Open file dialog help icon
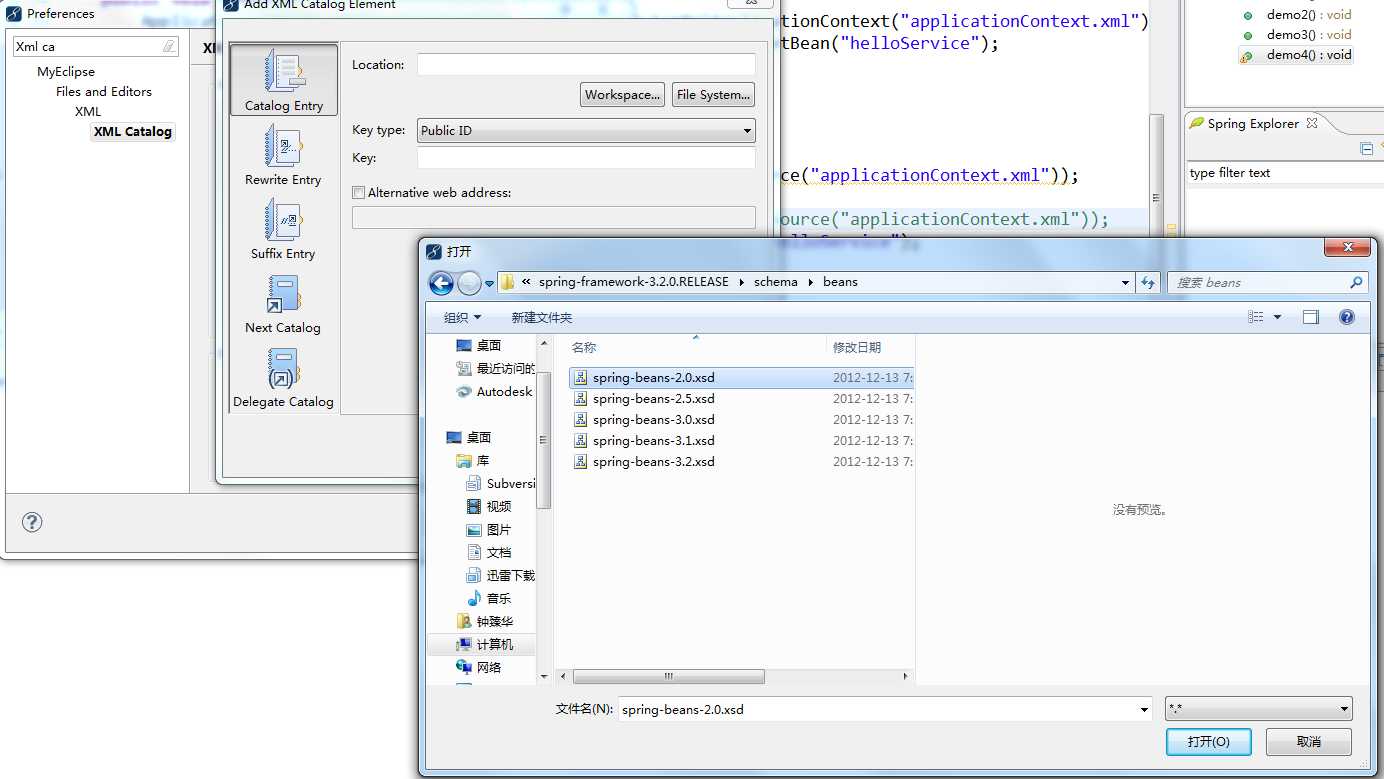 click(x=1347, y=317)
